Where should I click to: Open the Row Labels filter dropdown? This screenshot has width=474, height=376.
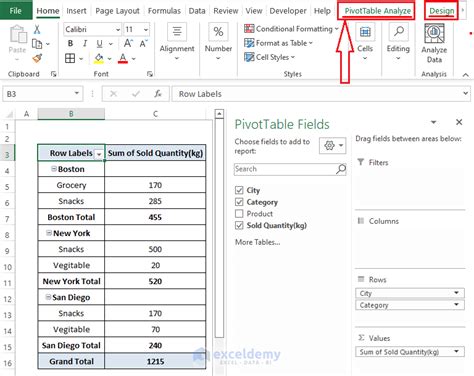[99, 154]
